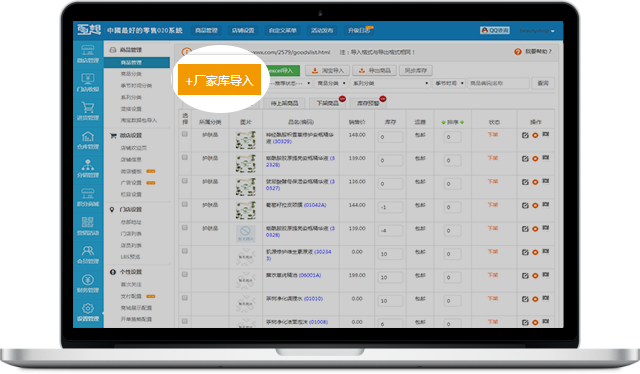Click the edit icon in the first product row
640x374 pixels.
tap(525, 135)
